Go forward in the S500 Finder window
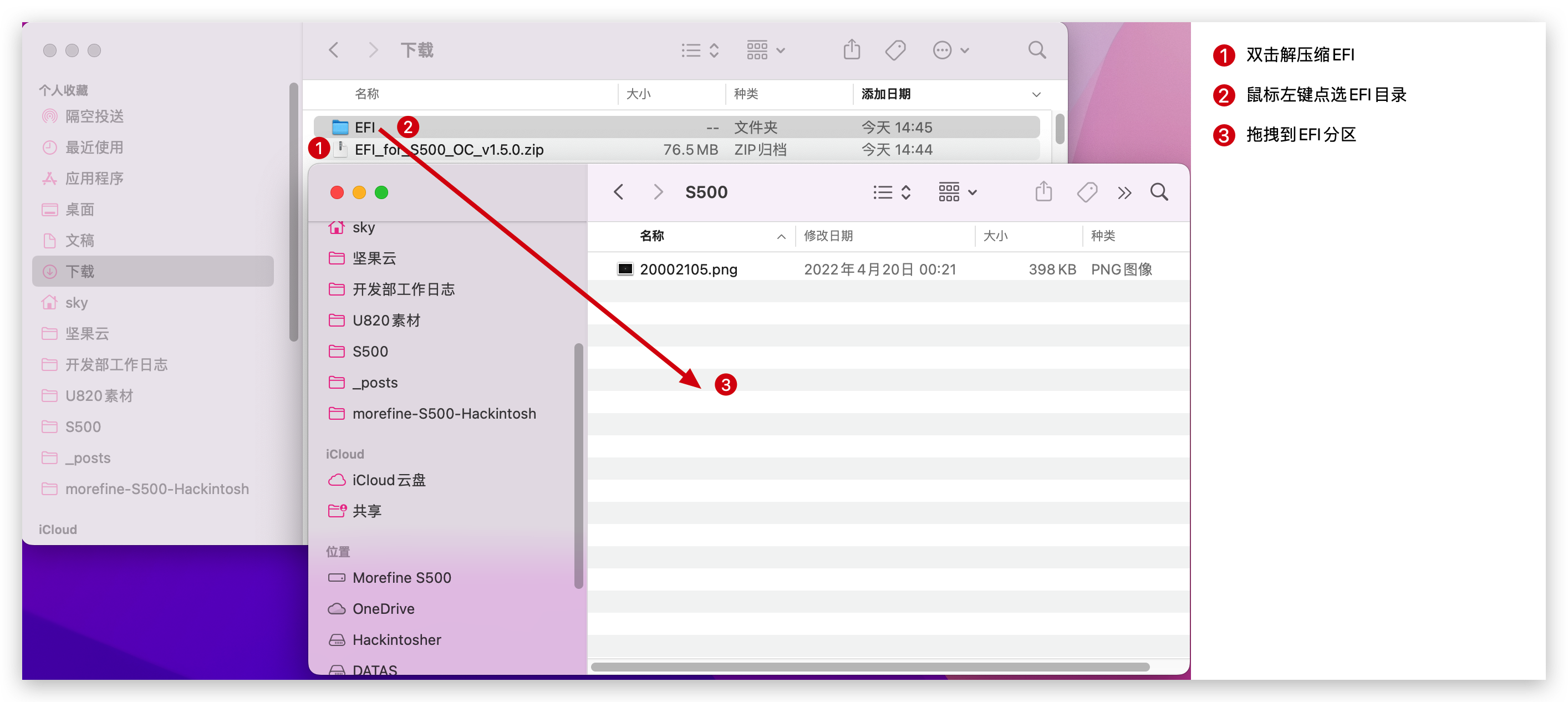 [x=658, y=192]
